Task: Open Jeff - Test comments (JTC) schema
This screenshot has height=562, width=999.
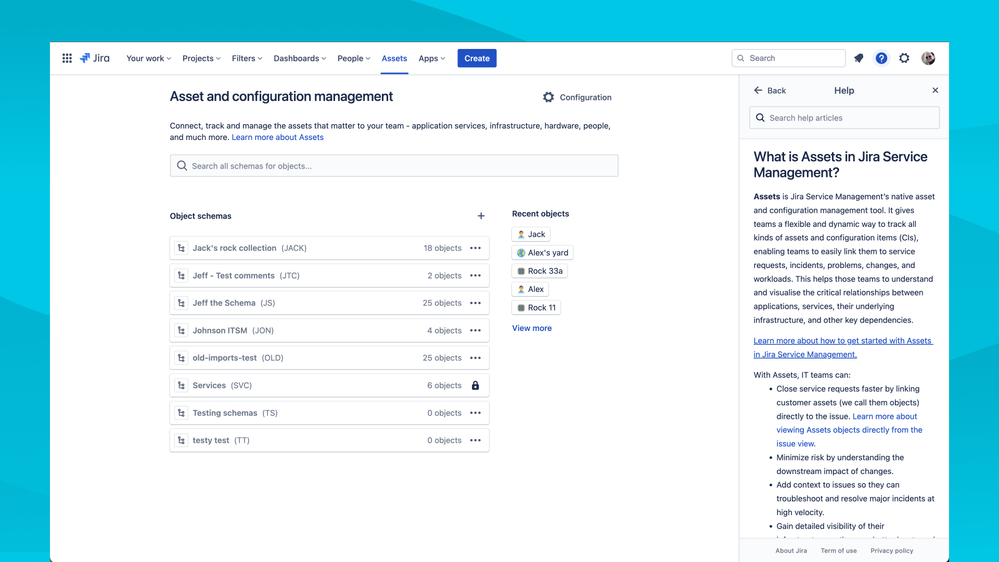Action: tap(329, 275)
